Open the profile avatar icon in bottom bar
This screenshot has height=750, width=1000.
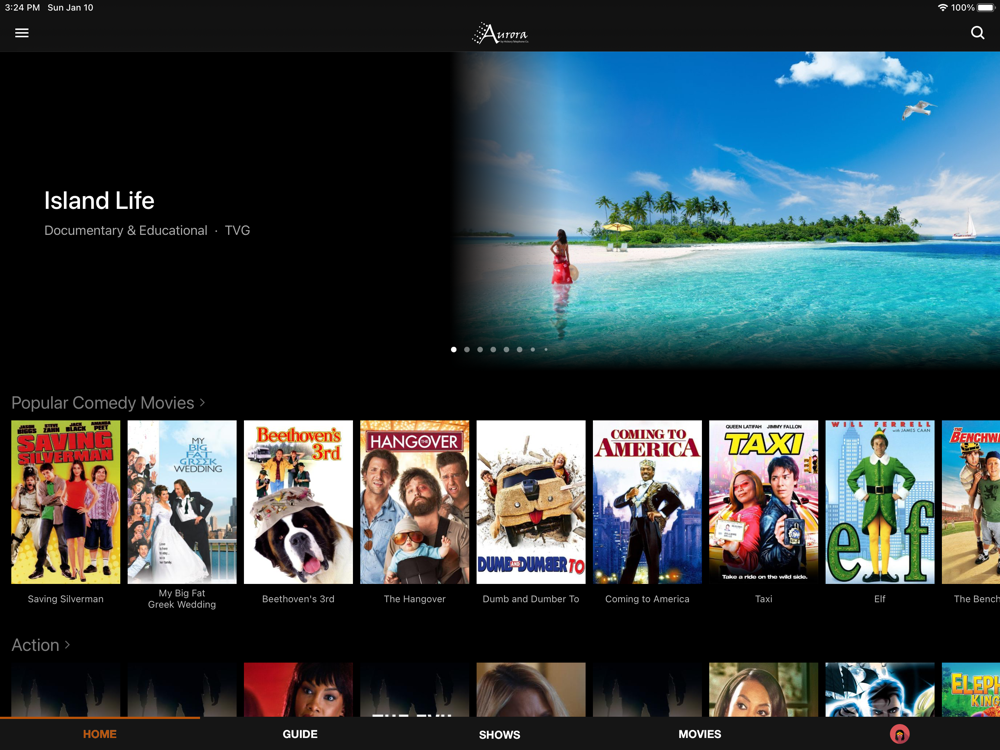coord(899,735)
